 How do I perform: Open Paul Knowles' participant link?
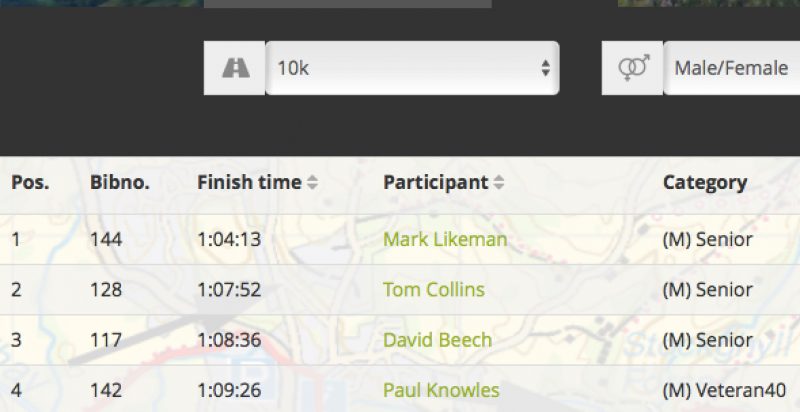tap(441, 390)
